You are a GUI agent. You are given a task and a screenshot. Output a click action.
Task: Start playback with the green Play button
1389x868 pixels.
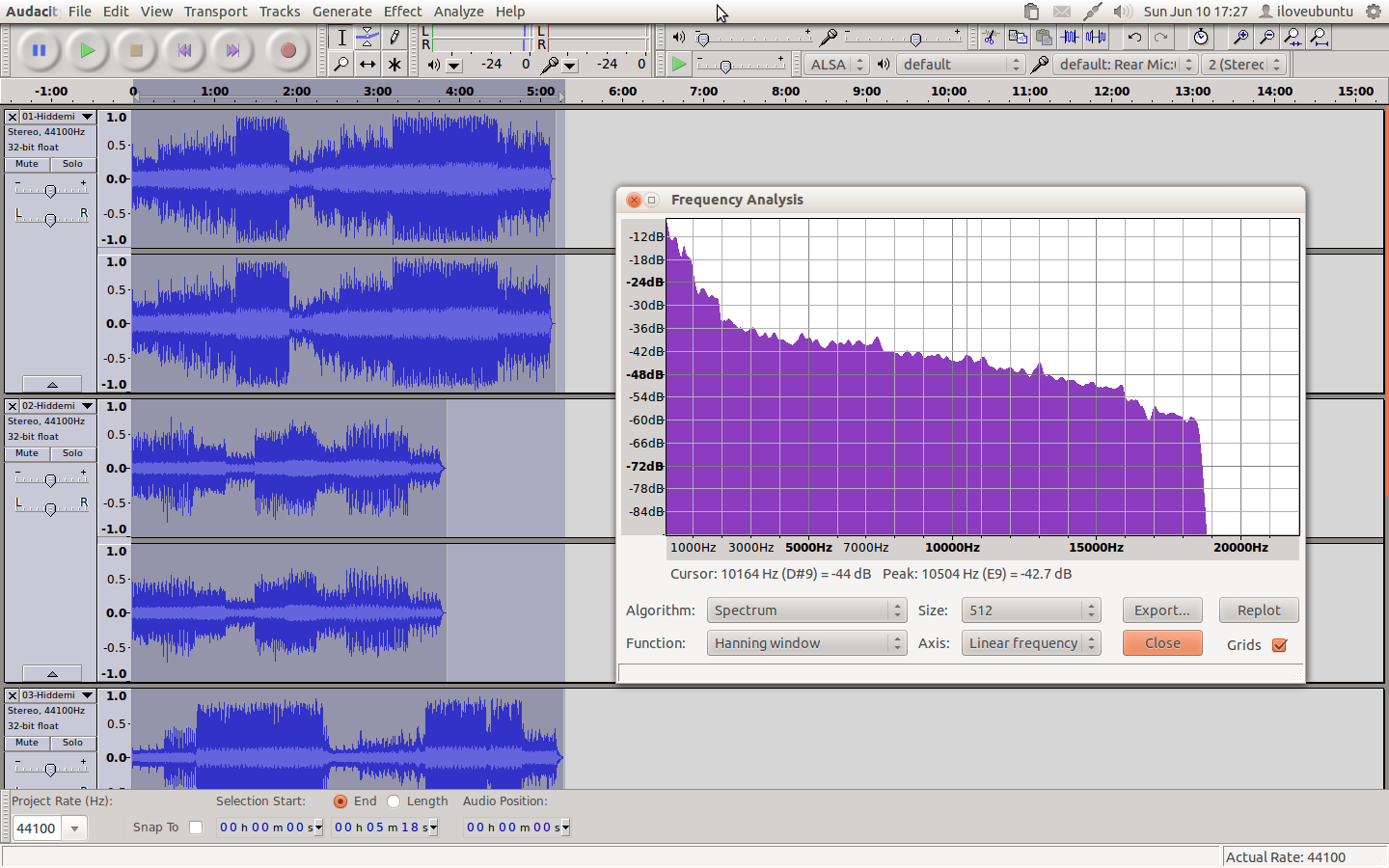click(88, 50)
